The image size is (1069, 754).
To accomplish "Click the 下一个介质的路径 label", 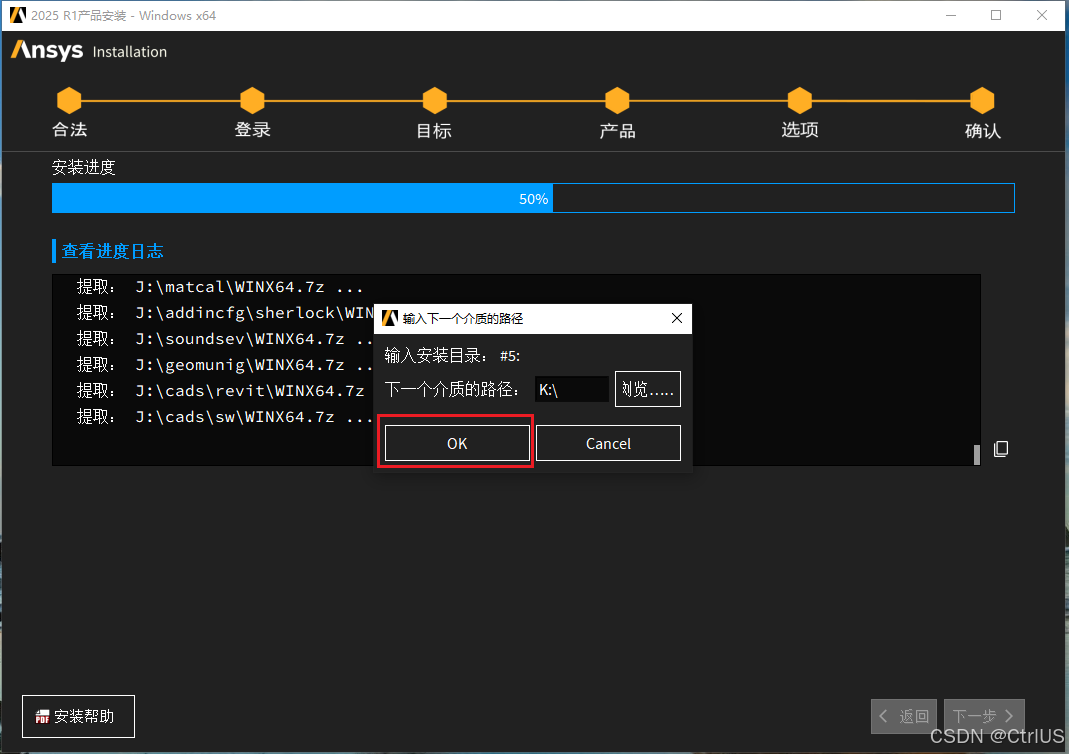I will 451,389.
